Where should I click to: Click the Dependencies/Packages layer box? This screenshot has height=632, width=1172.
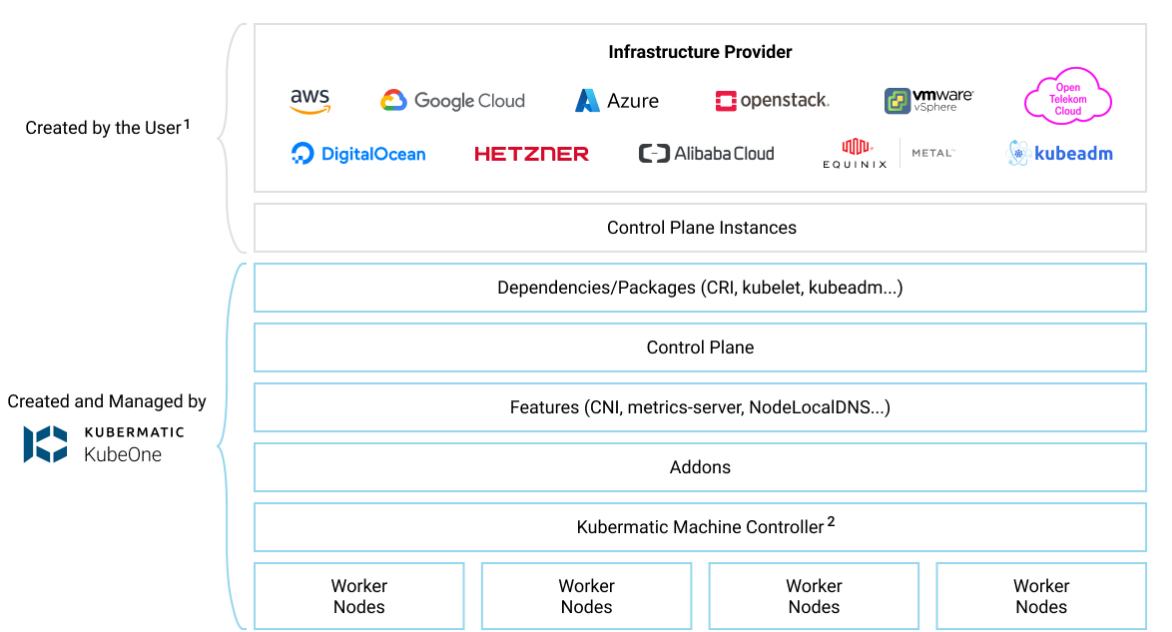pos(700,288)
